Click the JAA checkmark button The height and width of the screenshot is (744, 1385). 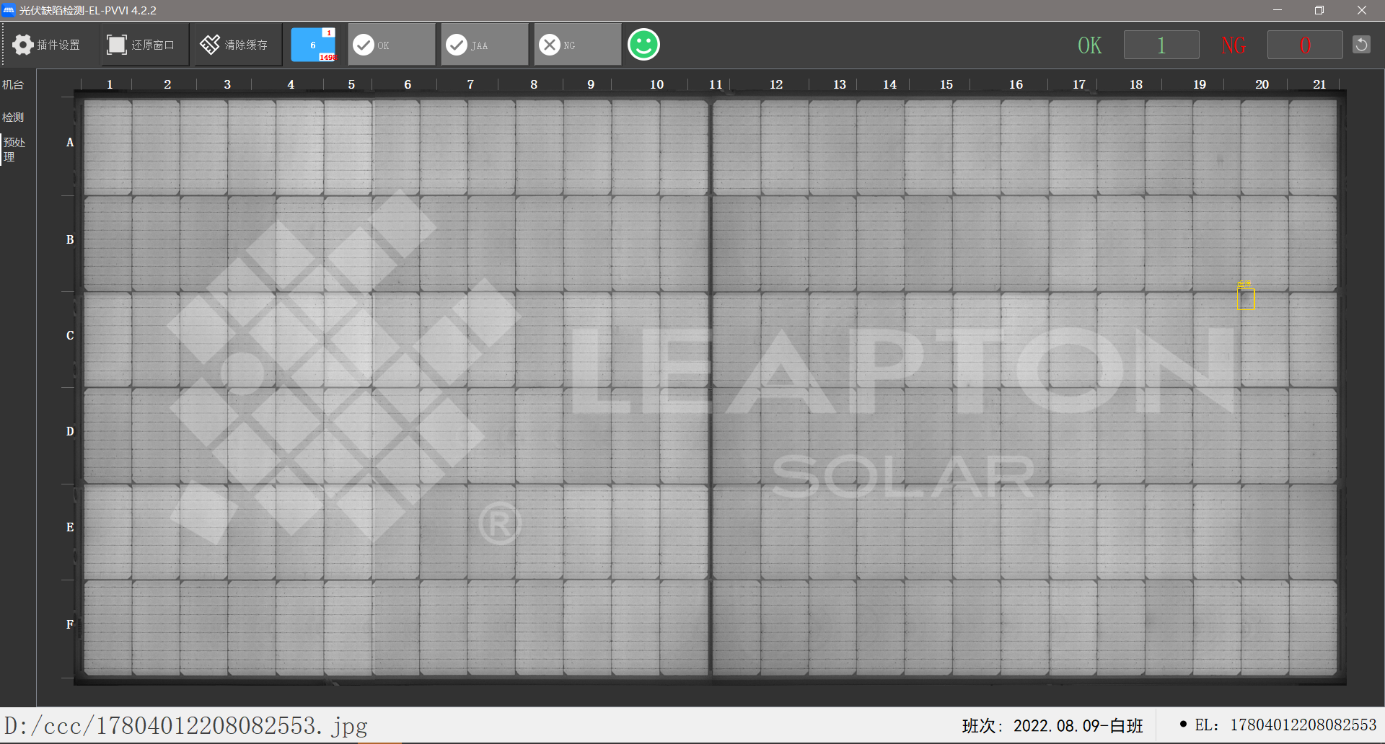pos(484,45)
